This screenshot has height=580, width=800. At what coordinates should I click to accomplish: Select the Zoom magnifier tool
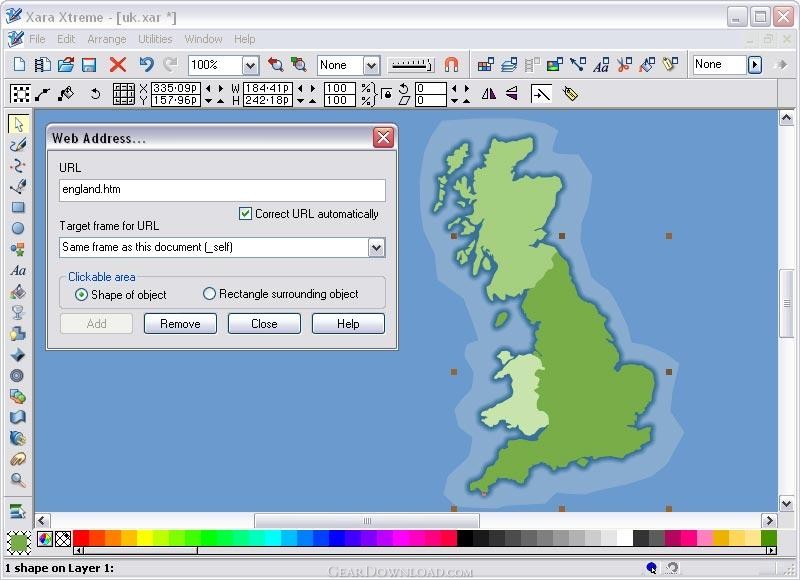(18, 480)
